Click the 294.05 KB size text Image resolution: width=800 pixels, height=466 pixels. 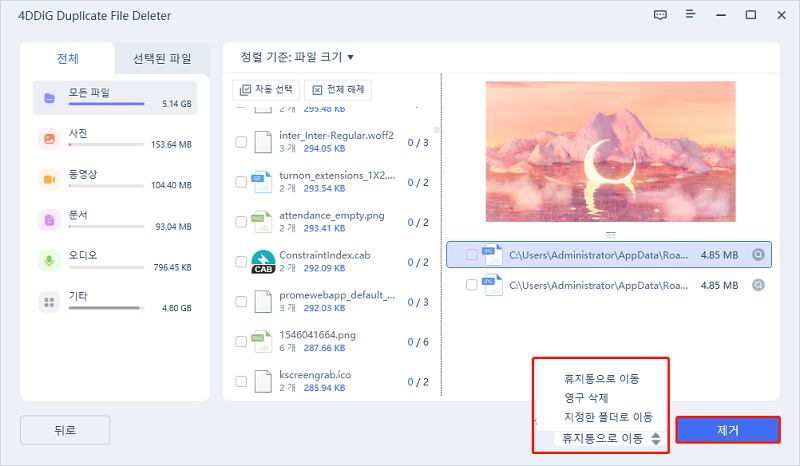324,149
